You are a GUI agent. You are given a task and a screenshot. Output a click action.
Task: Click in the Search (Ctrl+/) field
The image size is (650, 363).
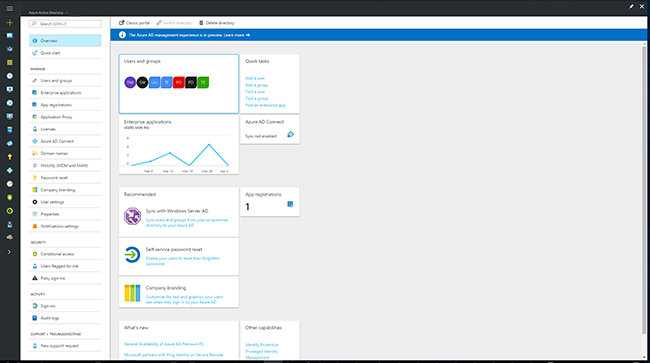click(x=65, y=24)
